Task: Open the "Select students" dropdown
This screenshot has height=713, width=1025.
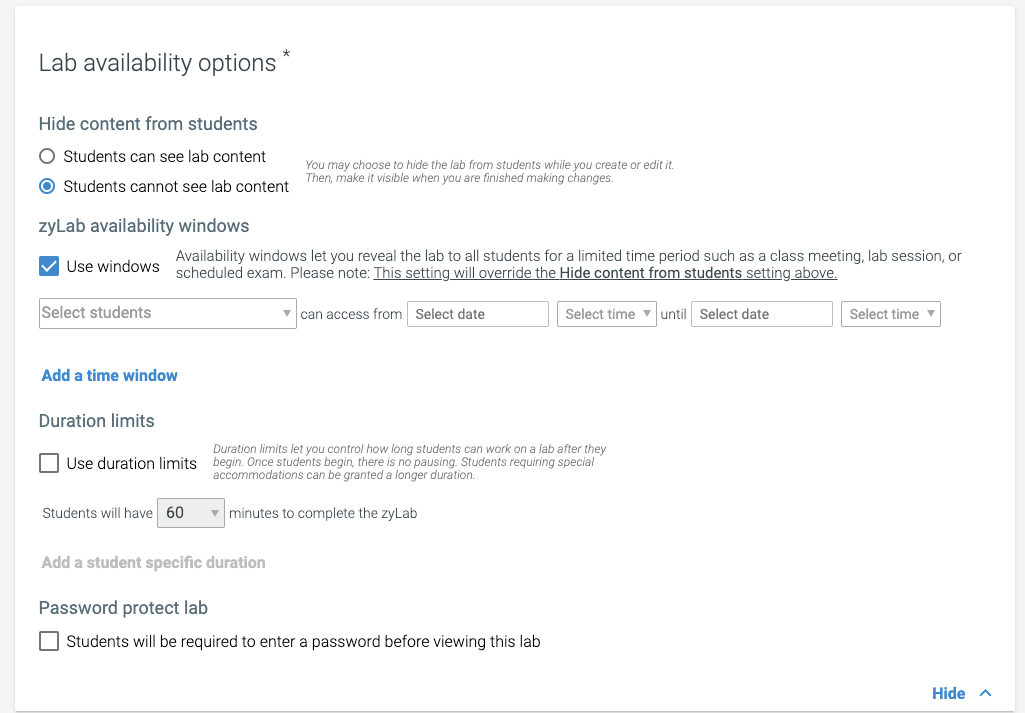Action: coord(167,313)
